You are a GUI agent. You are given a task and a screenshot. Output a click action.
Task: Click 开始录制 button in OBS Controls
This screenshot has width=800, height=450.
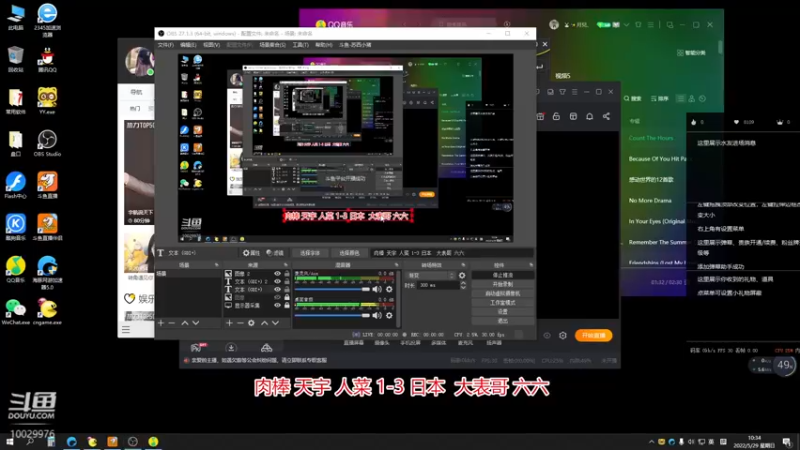[503, 284]
